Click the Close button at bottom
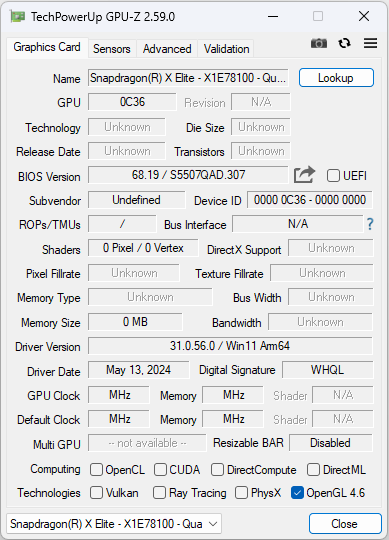Screen dimensions: 389x540 point(345,523)
